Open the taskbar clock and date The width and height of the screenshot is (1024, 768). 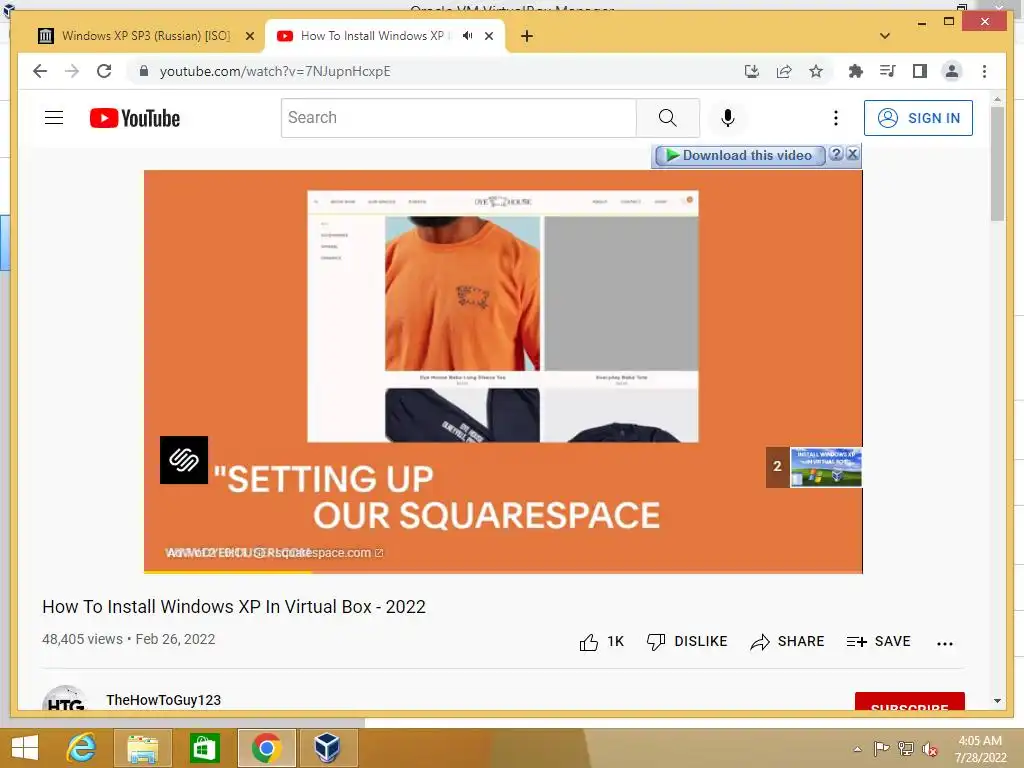point(980,749)
